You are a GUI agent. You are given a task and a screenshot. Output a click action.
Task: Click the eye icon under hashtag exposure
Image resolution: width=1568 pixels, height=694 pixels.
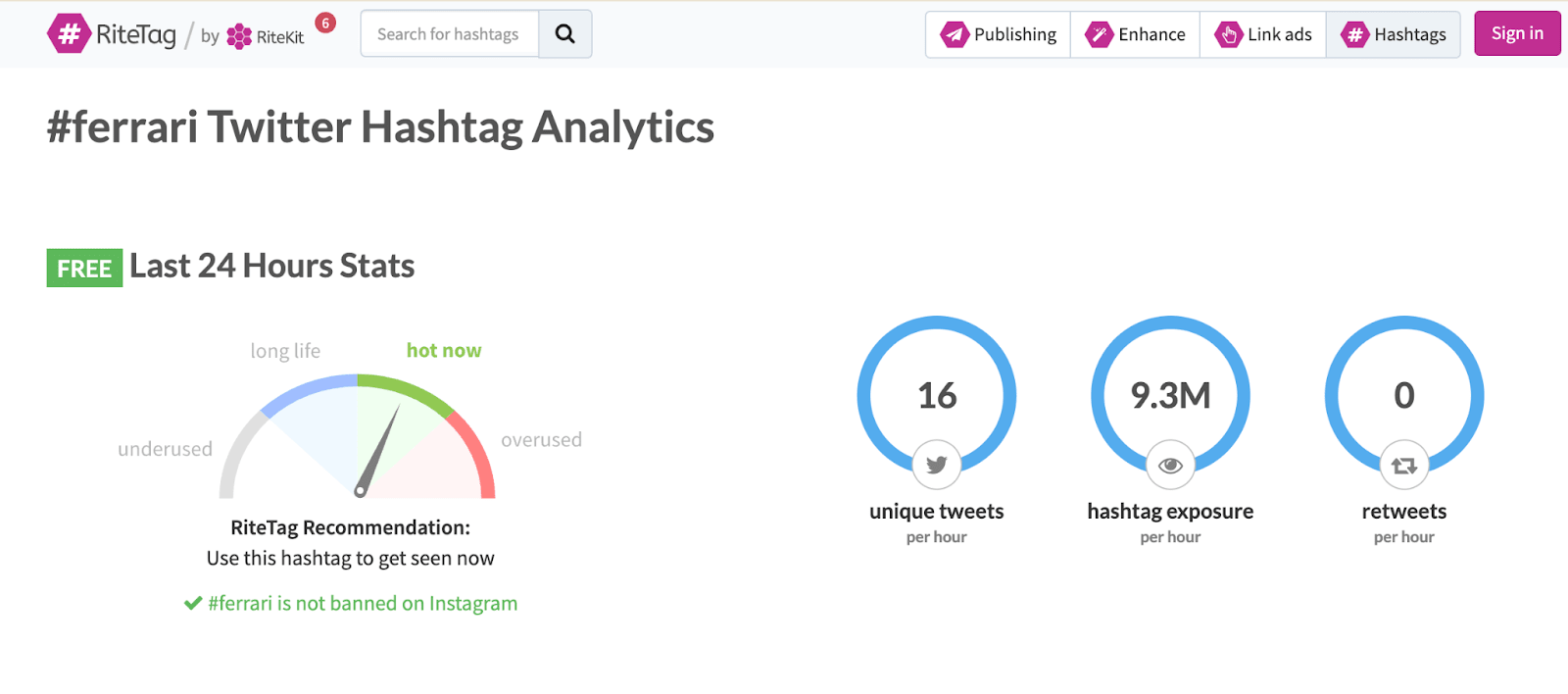(x=1169, y=466)
